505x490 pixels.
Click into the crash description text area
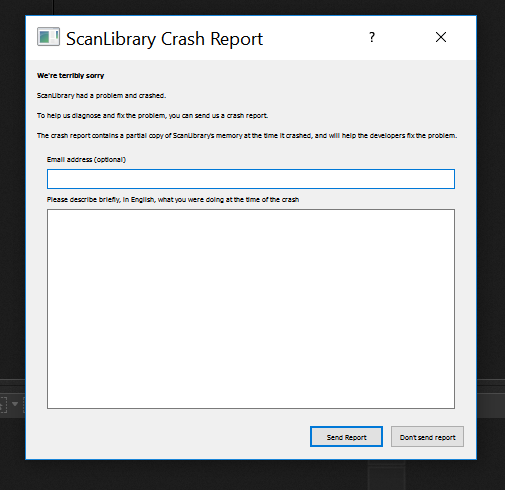[x=251, y=309]
